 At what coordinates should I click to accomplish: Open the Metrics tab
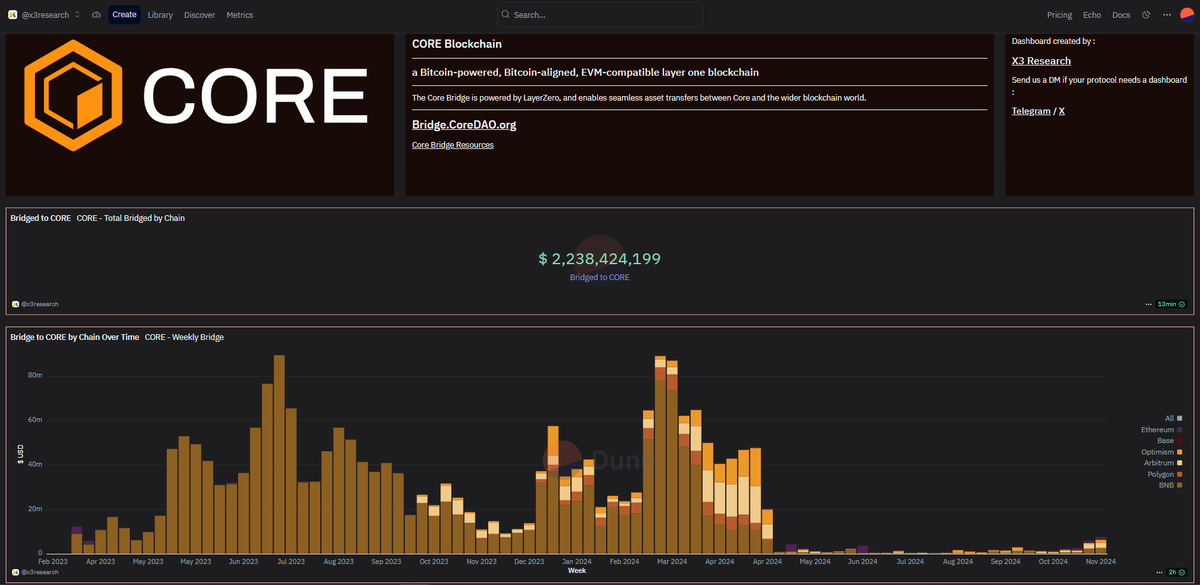pos(240,15)
